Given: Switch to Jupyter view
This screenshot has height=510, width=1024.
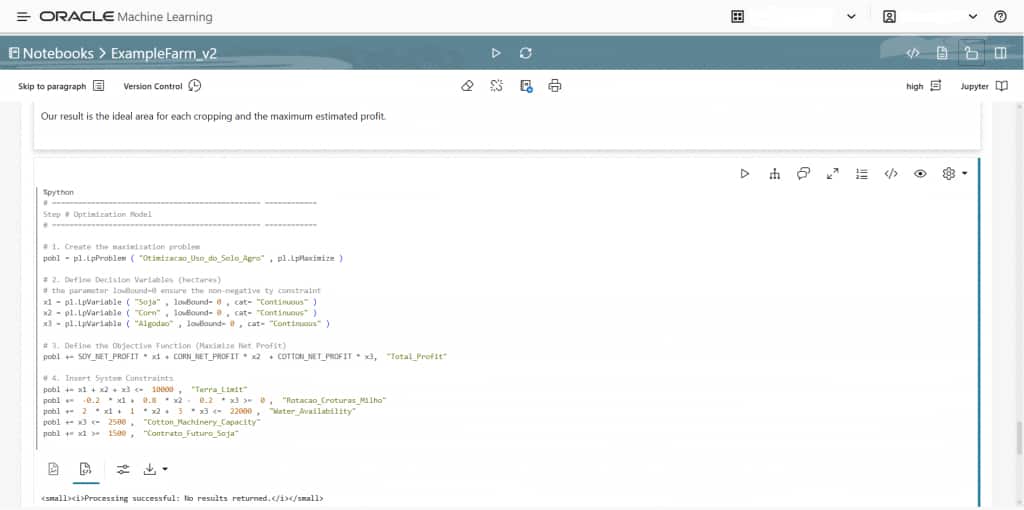Looking at the screenshot, I should 984,86.
